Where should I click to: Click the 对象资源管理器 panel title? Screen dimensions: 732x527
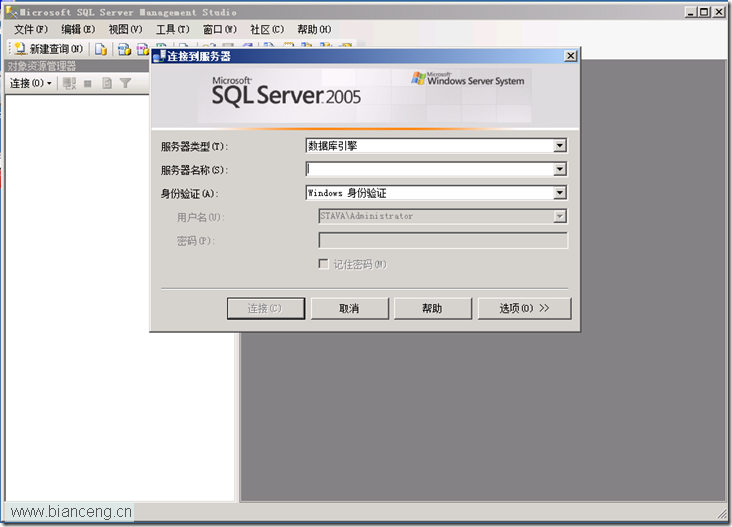[x=42, y=66]
